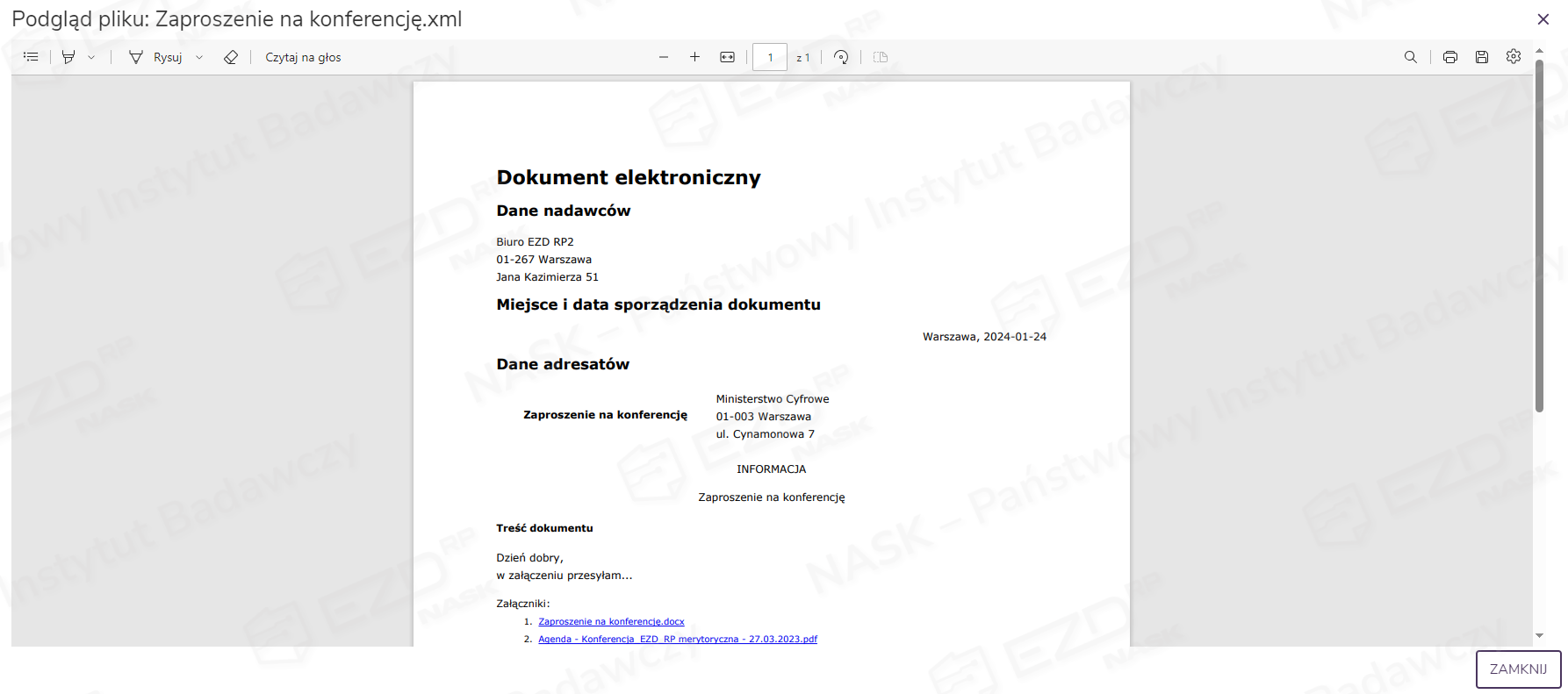Zoom in with the plus icon
This screenshot has height=694, width=1568.
694,57
